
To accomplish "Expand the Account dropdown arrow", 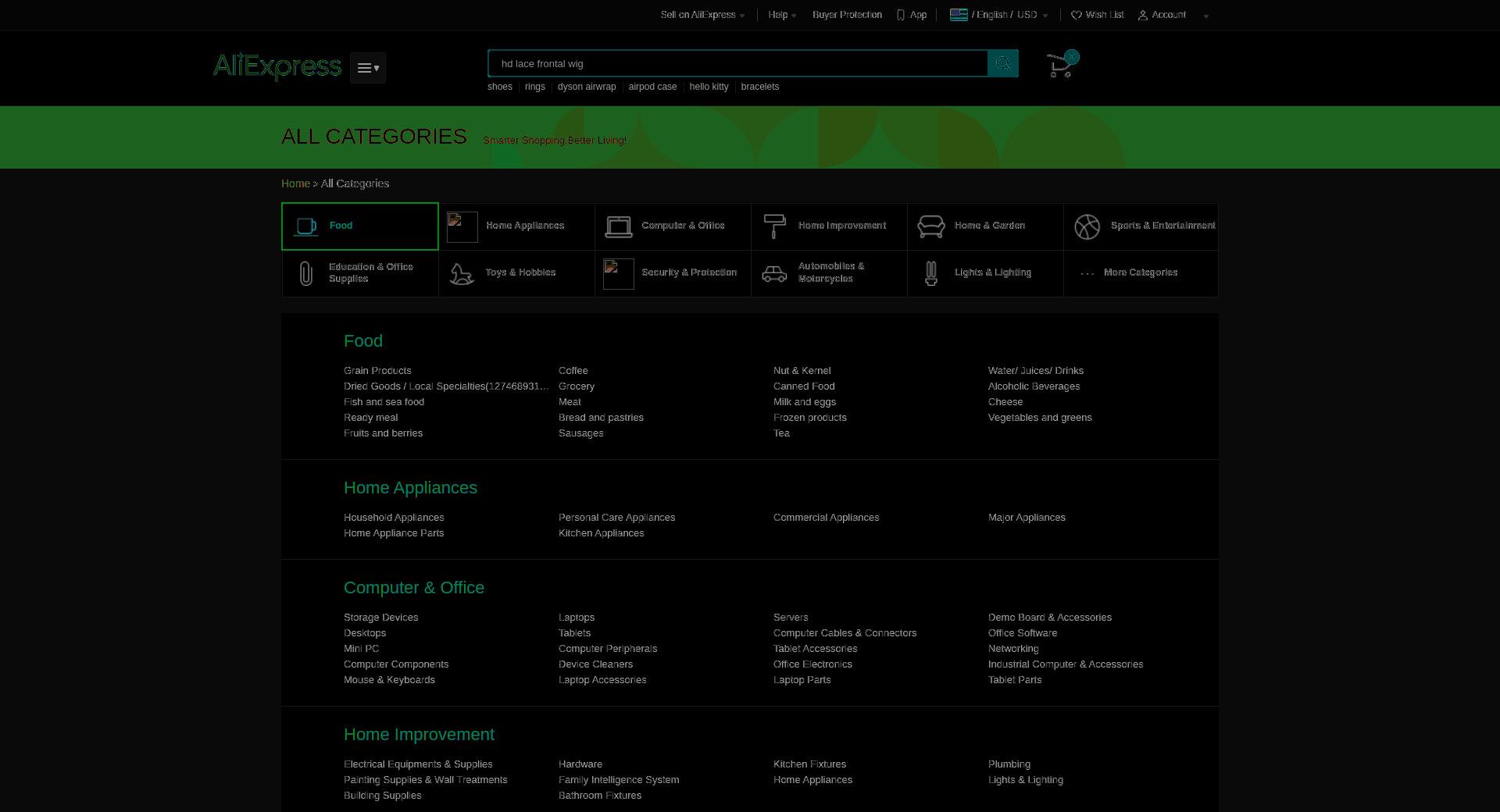I will (1206, 16).
